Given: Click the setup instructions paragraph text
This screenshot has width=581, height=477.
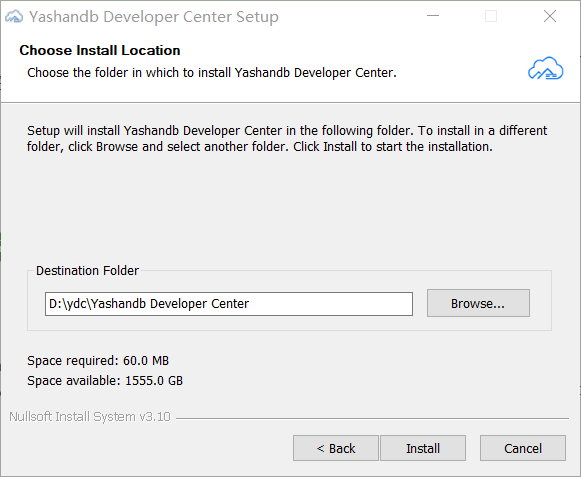Looking at the screenshot, I should (287, 139).
